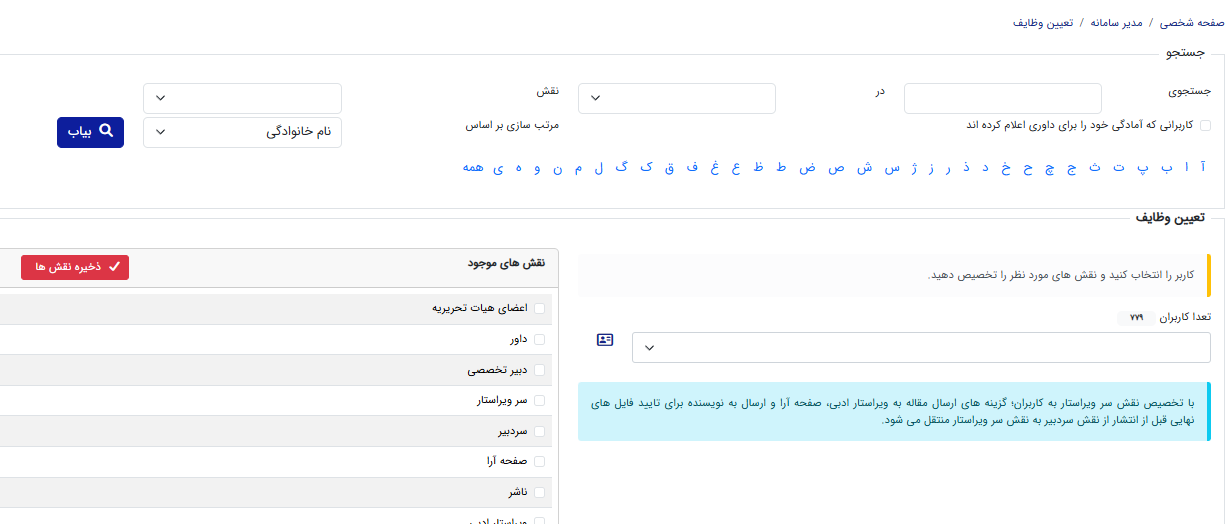The height and width of the screenshot is (524, 1229).
Task: Open the 'در' search field dropdown
Action: pyautogui.click(x=676, y=98)
